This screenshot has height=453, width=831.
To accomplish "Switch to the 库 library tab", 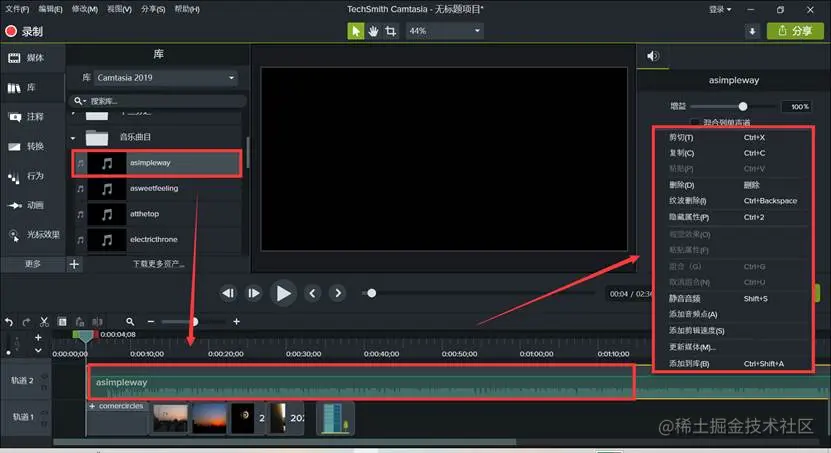I will [x=32, y=87].
